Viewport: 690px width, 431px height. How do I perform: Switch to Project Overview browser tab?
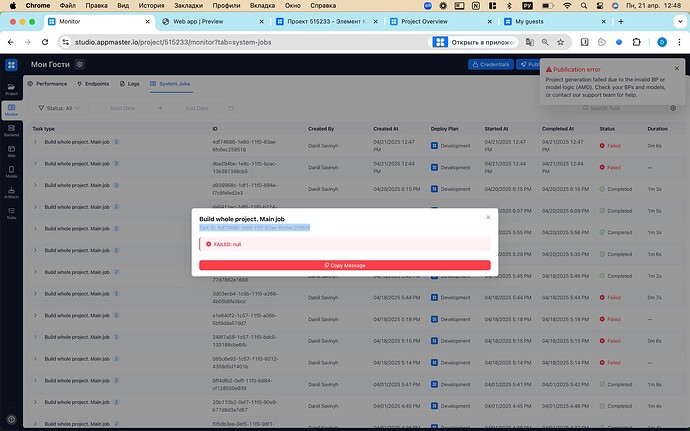440,21
